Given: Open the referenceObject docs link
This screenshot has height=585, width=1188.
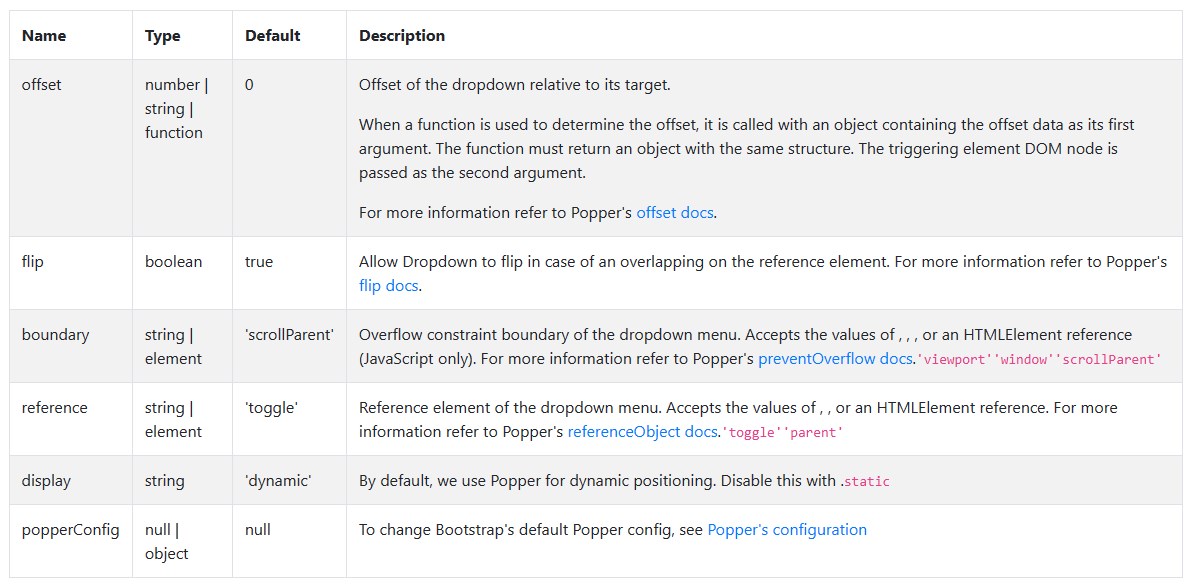Looking at the screenshot, I should tap(642, 431).
